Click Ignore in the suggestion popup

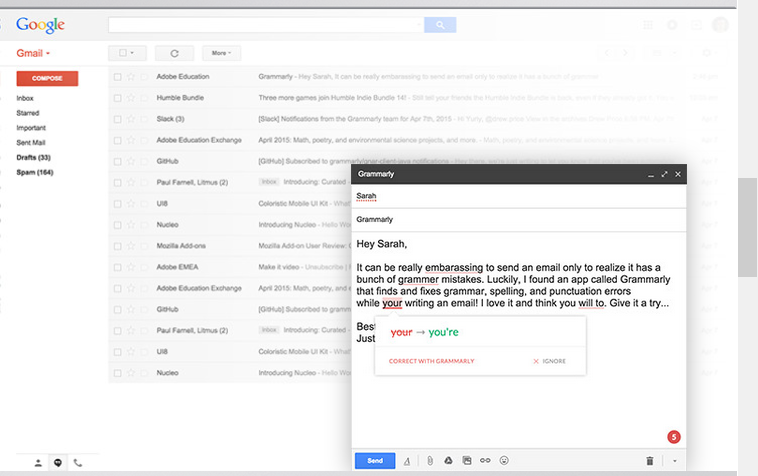coord(549,361)
